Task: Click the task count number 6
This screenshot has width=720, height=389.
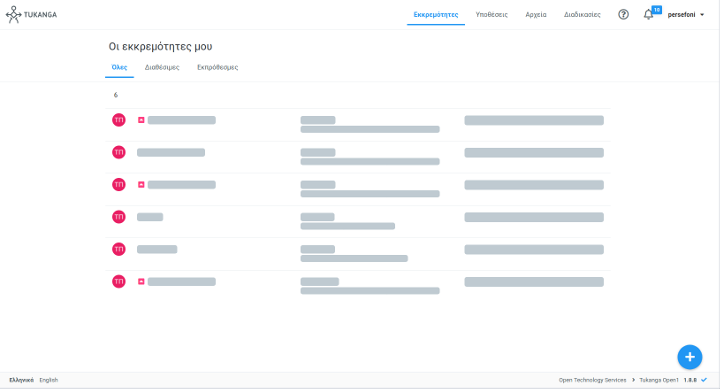Action: click(116, 95)
